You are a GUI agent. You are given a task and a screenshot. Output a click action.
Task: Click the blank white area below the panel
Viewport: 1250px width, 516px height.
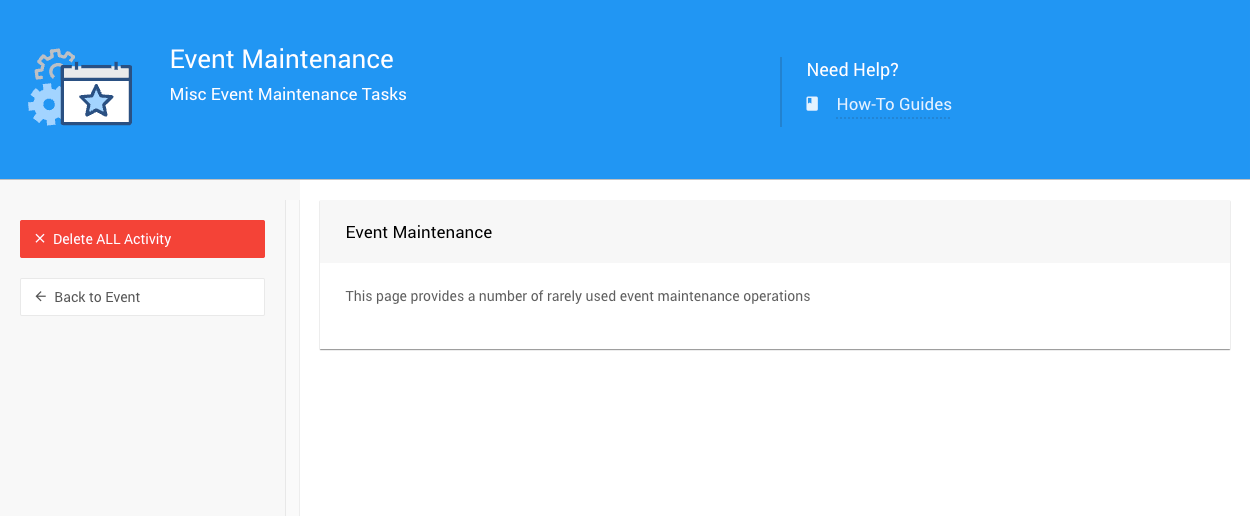point(774,432)
